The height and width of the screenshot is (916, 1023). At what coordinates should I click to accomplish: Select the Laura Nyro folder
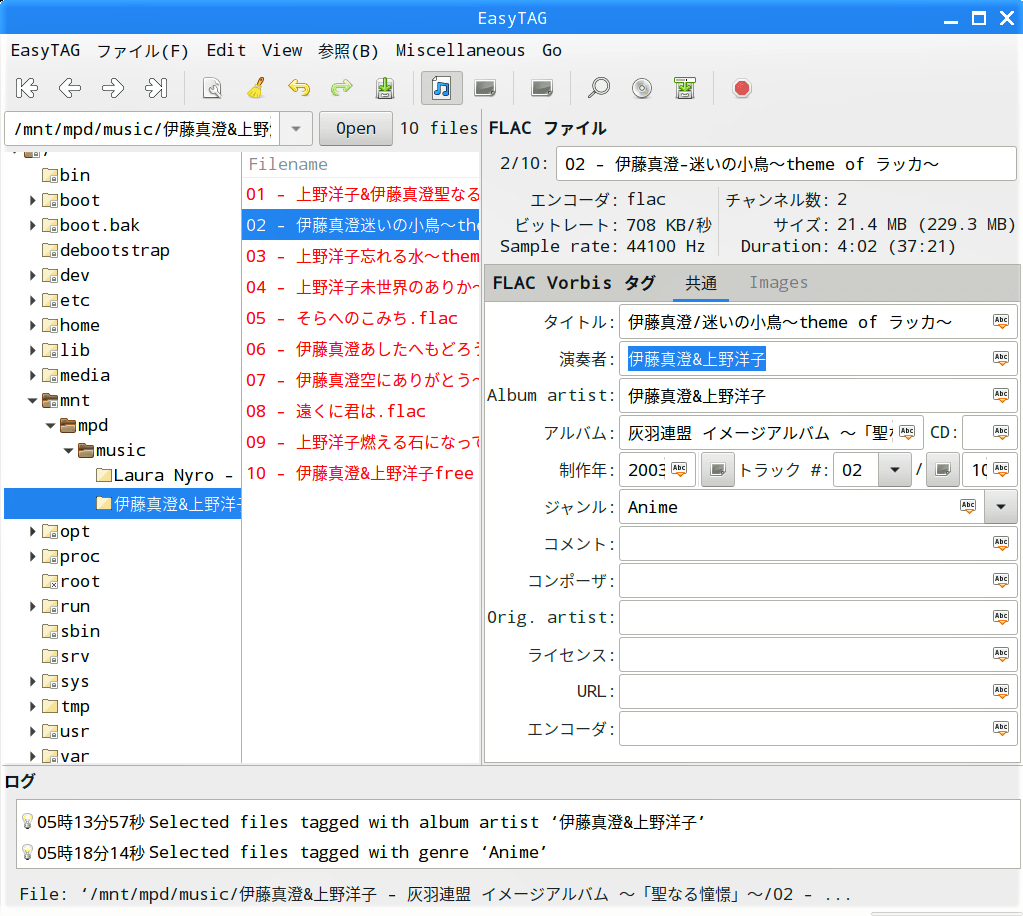click(x=164, y=476)
